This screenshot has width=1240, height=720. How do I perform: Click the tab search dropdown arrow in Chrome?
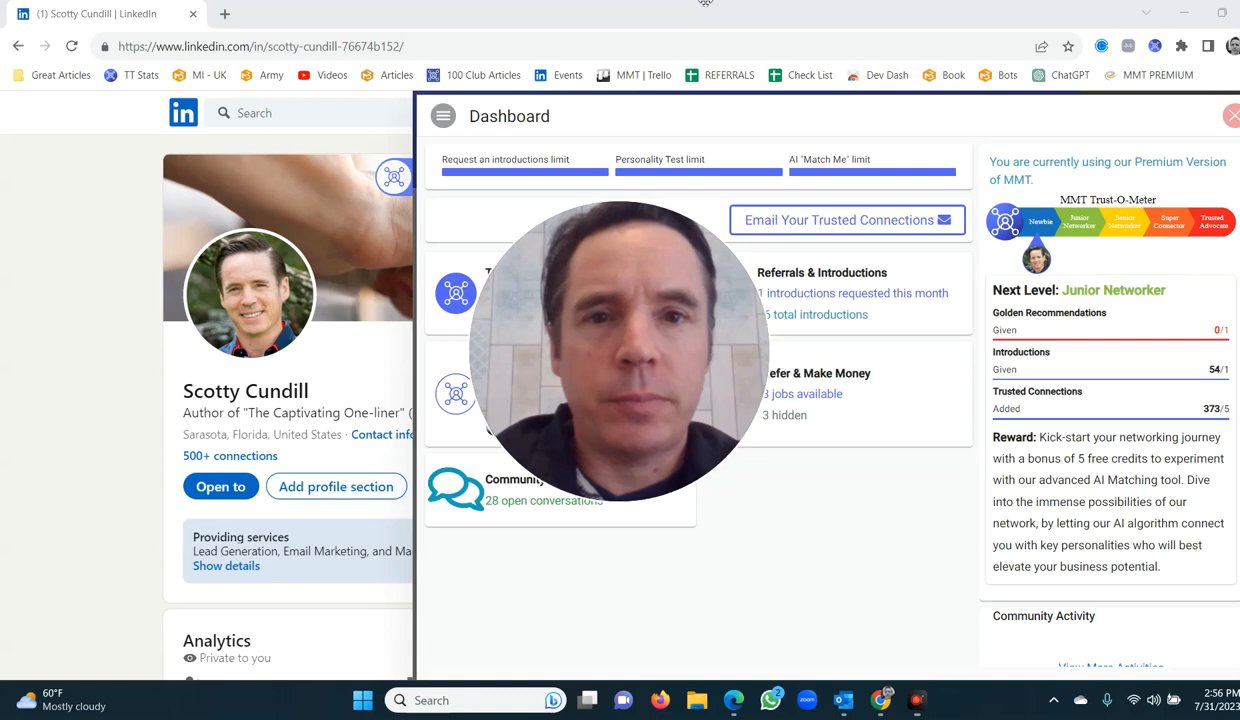(1146, 13)
